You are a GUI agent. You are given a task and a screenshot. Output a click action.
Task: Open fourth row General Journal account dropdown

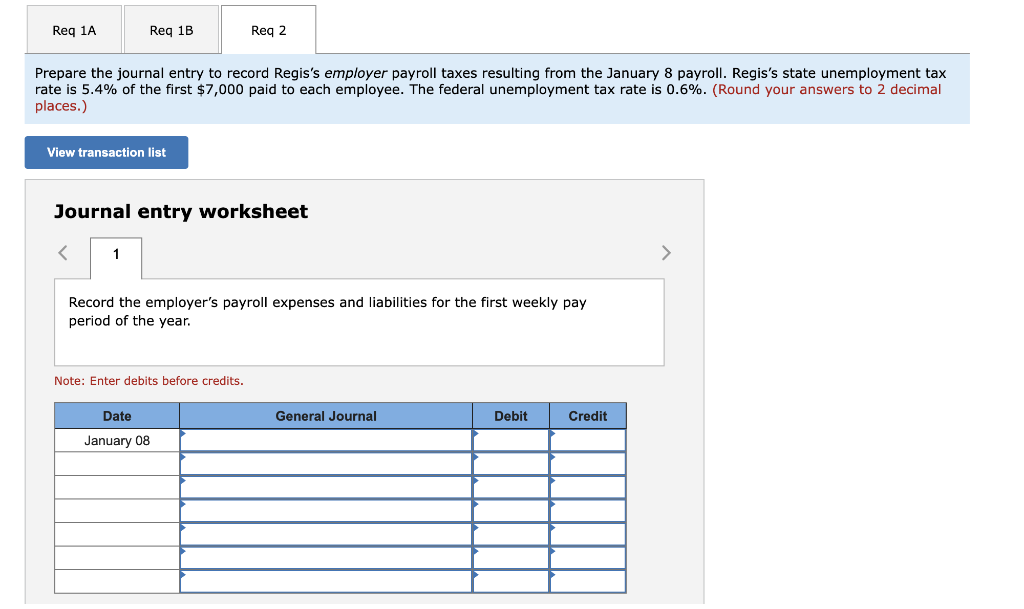pyautogui.click(x=326, y=510)
